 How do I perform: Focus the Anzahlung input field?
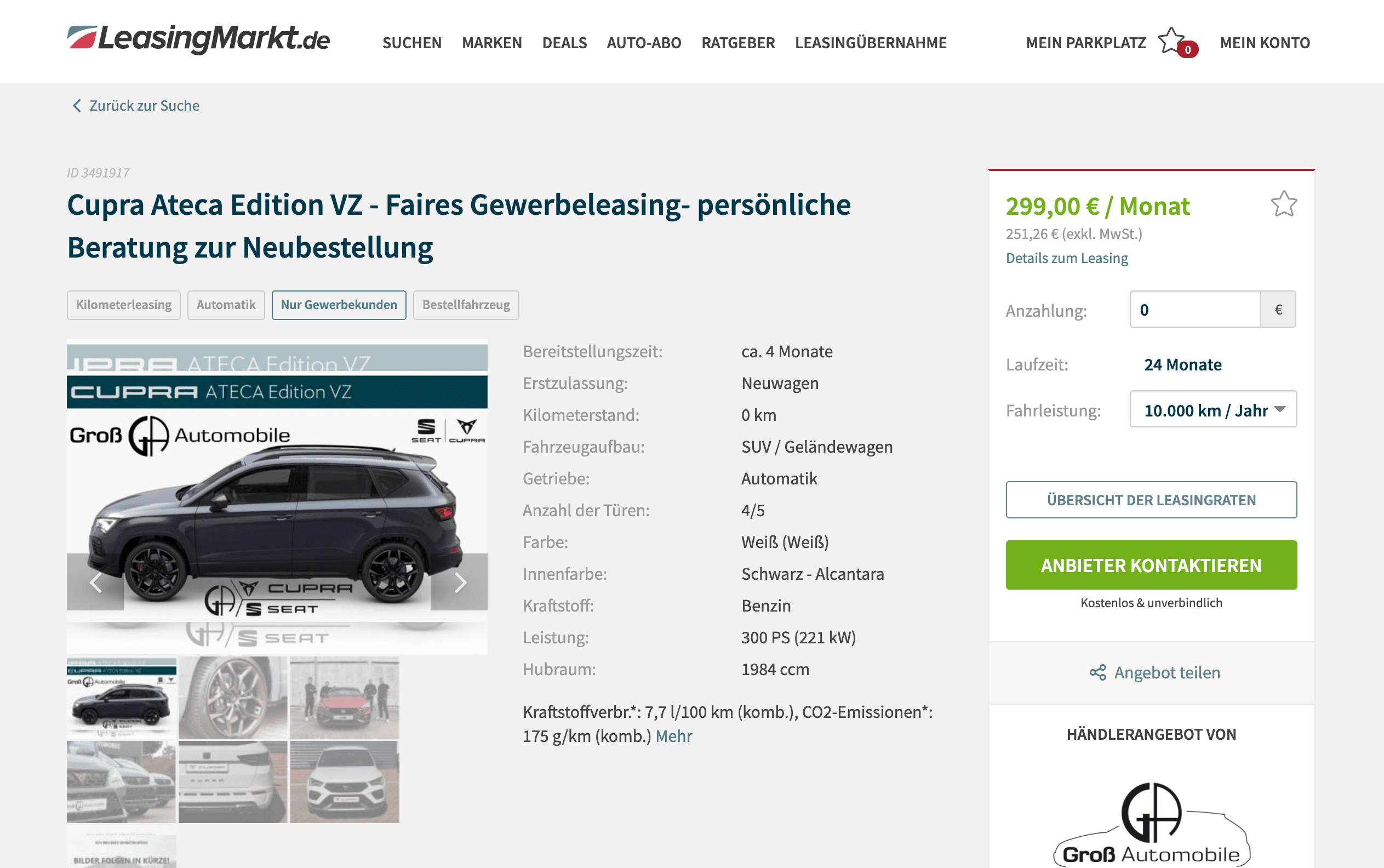[x=1194, y=310]
